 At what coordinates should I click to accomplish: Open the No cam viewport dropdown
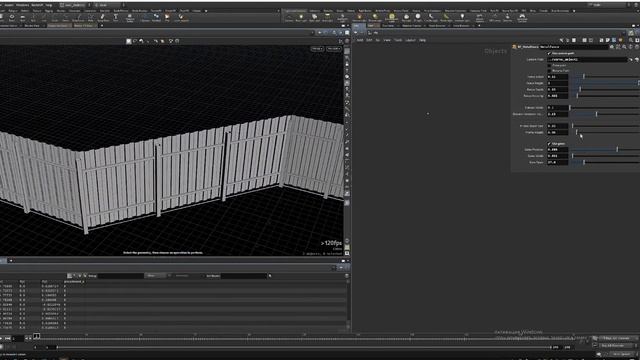pyautogui.click(x=334, y=49)
